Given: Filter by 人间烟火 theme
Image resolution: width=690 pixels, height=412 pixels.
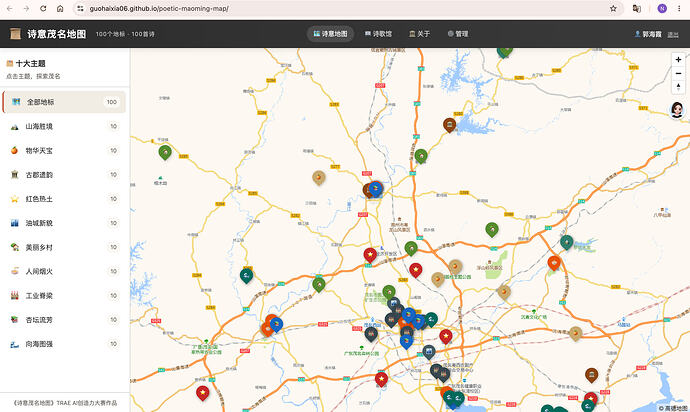Looking at the screenshot, I should click(64, 272).
